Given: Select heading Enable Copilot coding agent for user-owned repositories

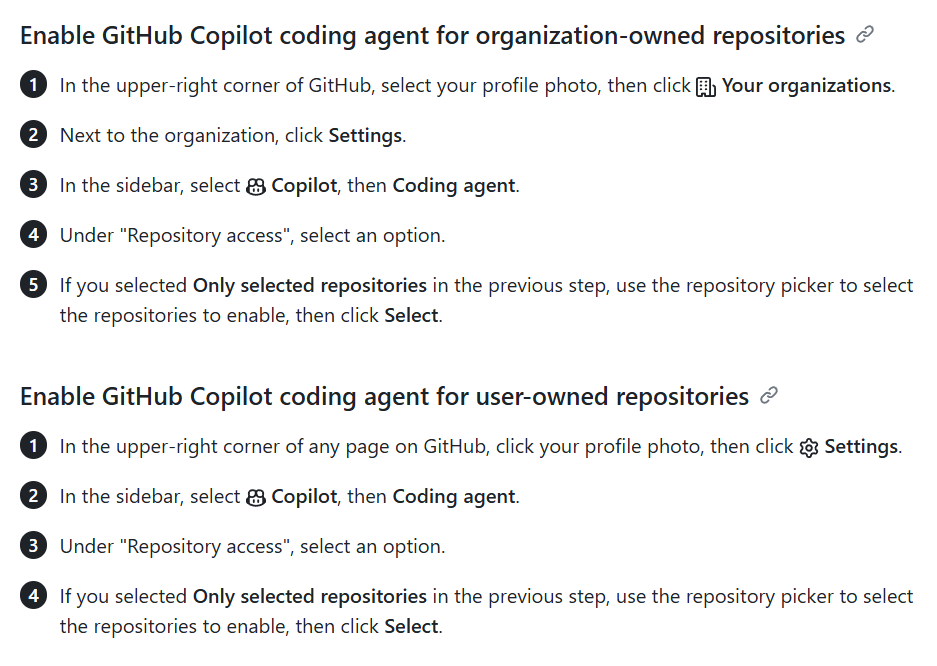Looking at the screenshot, I should tap(384, 397).
